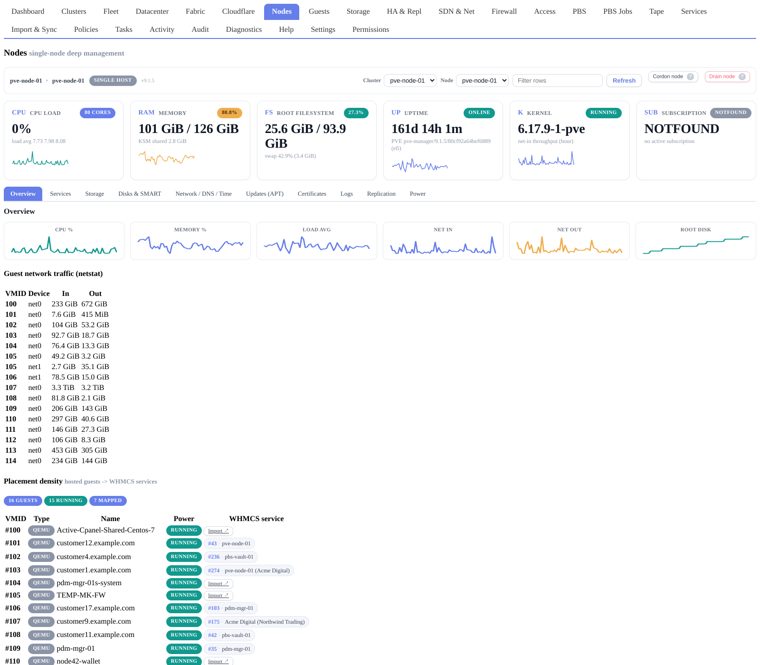Go to the Firewall page
Screen dimensions: 760x665
(504, 11)
